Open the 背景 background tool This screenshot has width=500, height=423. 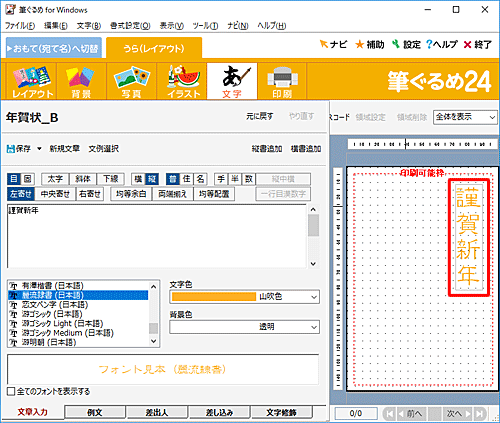(x=81, y=81)
